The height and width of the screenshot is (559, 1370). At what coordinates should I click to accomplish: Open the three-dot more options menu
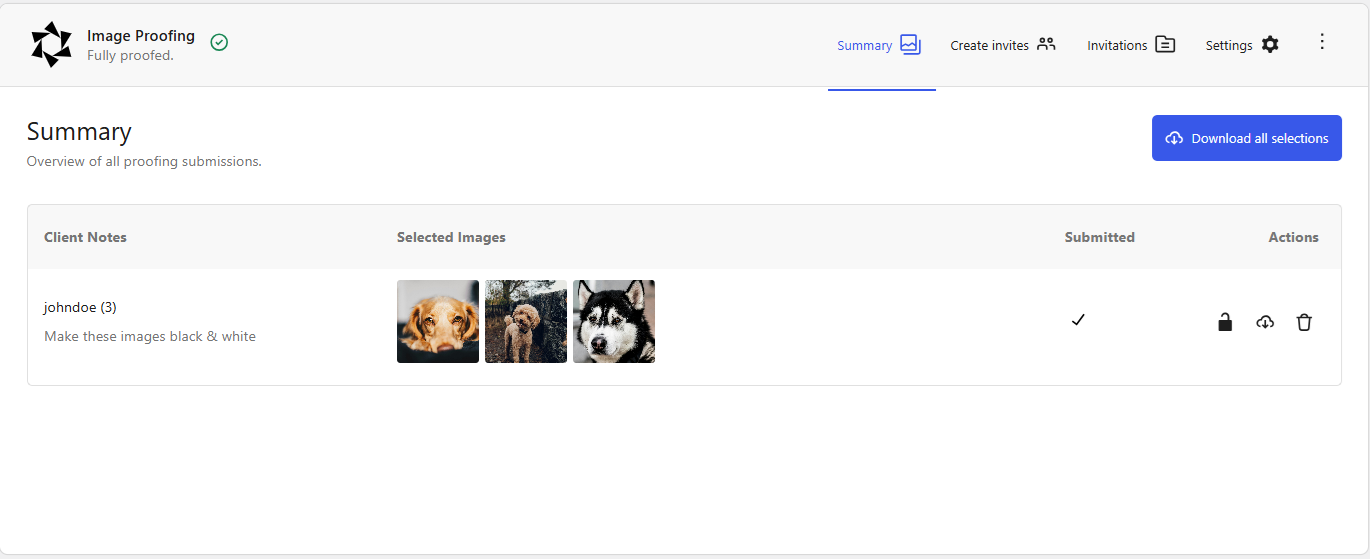1322,42
